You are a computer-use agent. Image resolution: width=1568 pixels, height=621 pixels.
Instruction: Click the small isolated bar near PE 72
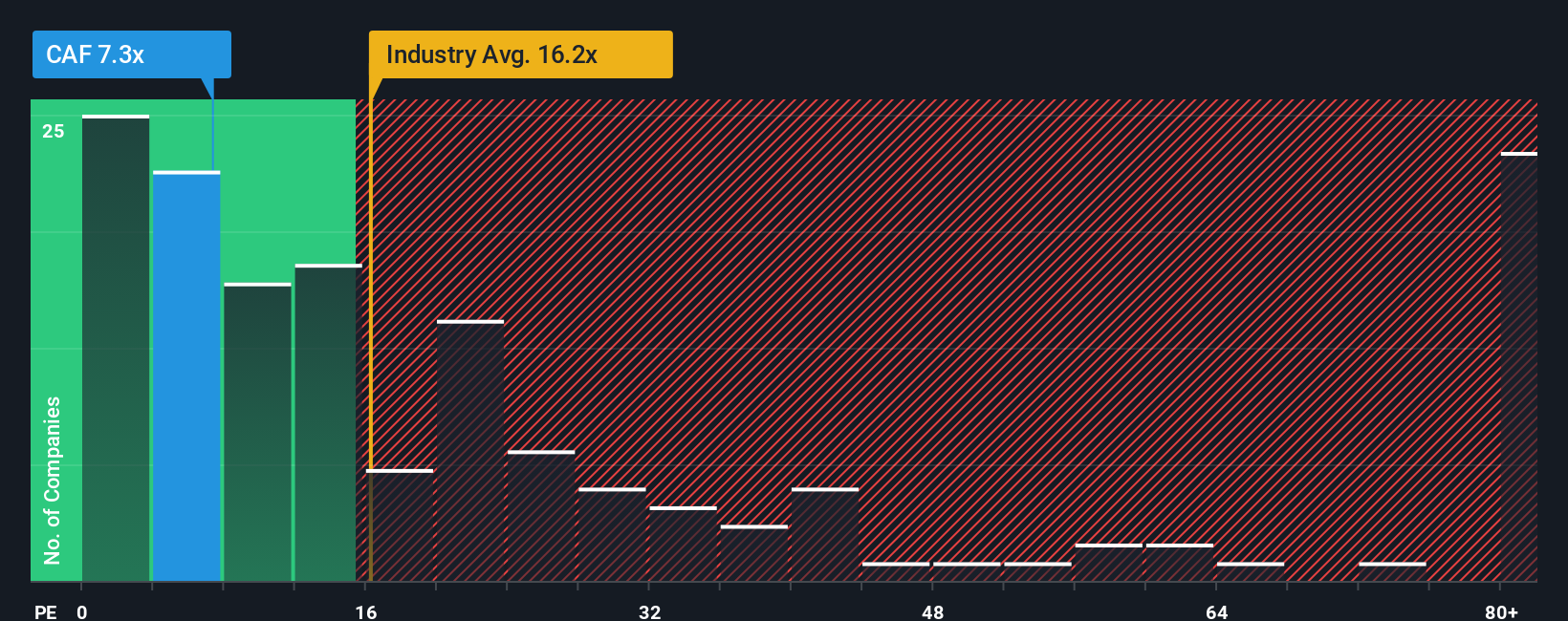coord(1392,572)
